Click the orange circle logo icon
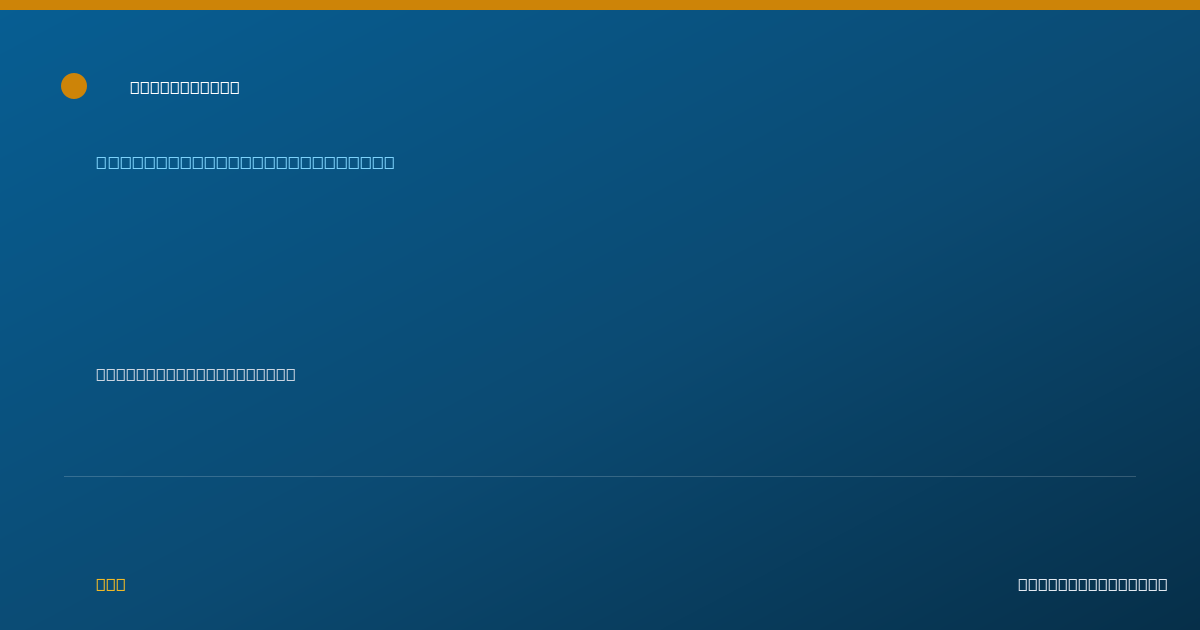 [x=74, y=86]
